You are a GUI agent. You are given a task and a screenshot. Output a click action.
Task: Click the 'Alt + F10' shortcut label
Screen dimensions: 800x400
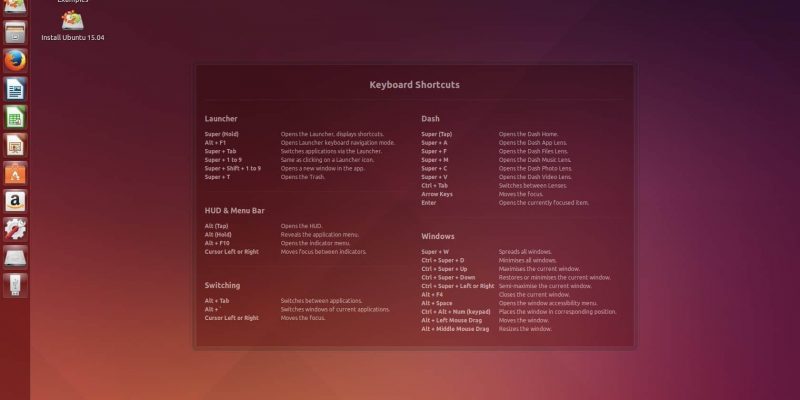[217, 243]
